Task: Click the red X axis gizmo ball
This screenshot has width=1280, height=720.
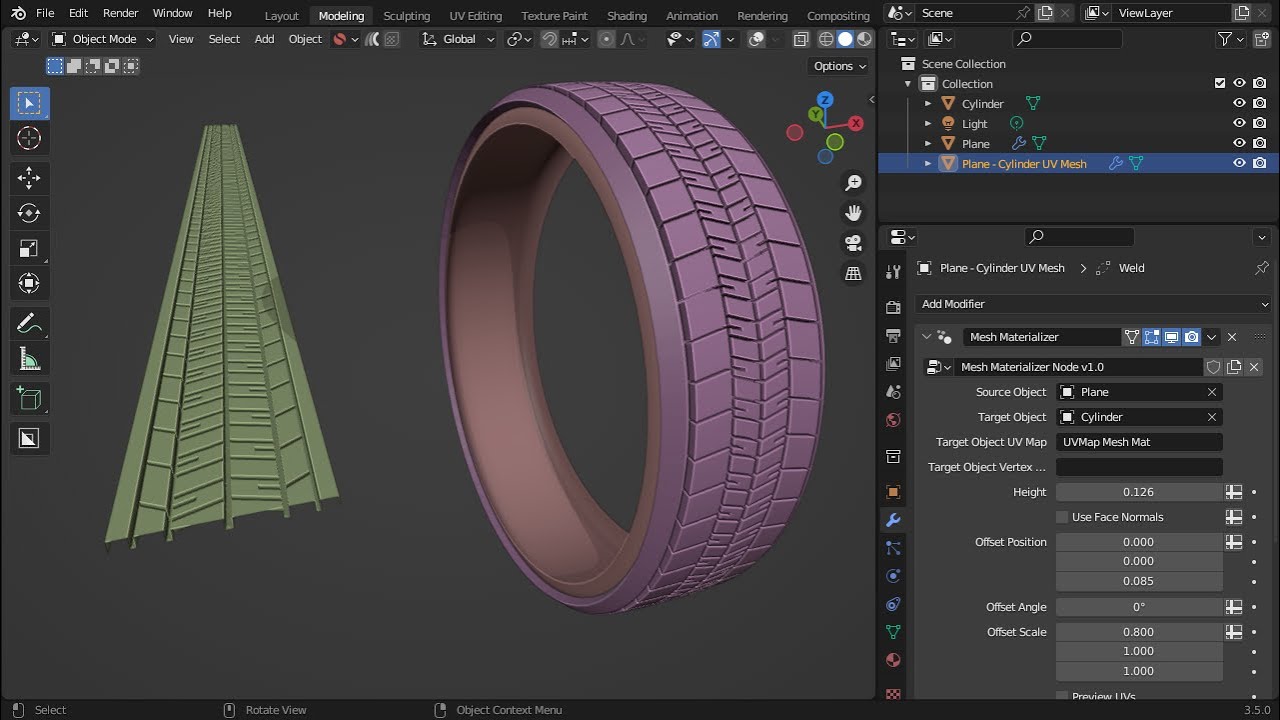Action: pos(856,123)
